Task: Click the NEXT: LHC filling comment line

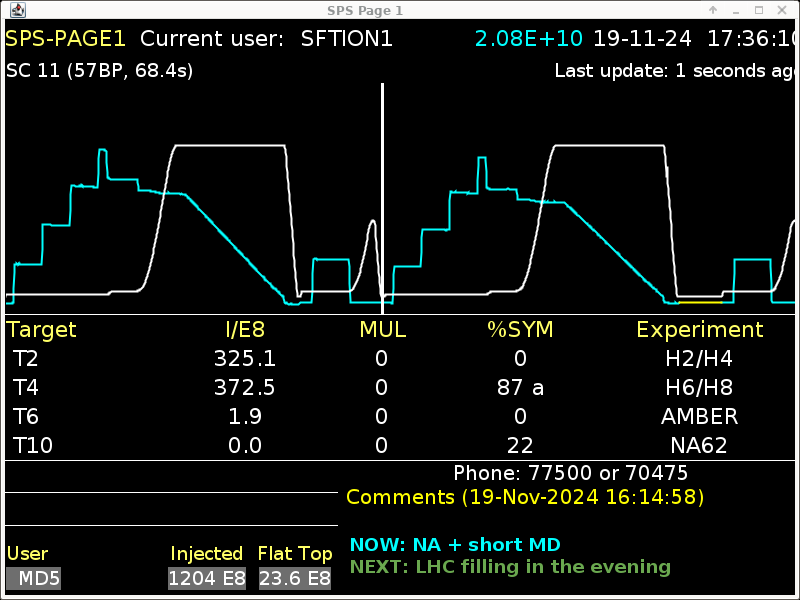Action: pos(510,567)
